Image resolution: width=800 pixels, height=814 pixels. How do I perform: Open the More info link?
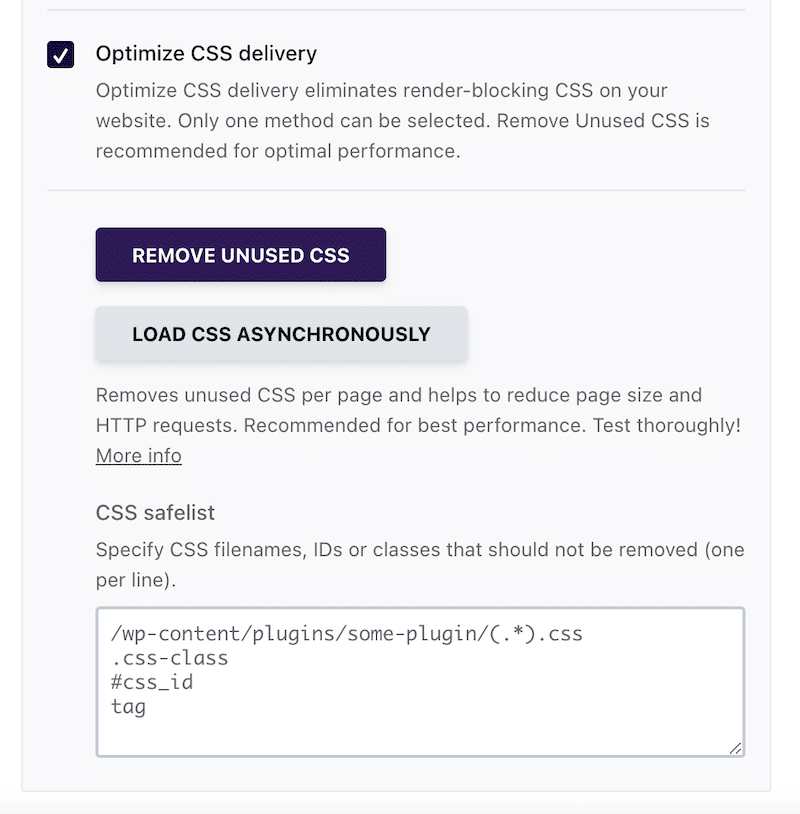(x=138, y=455)
